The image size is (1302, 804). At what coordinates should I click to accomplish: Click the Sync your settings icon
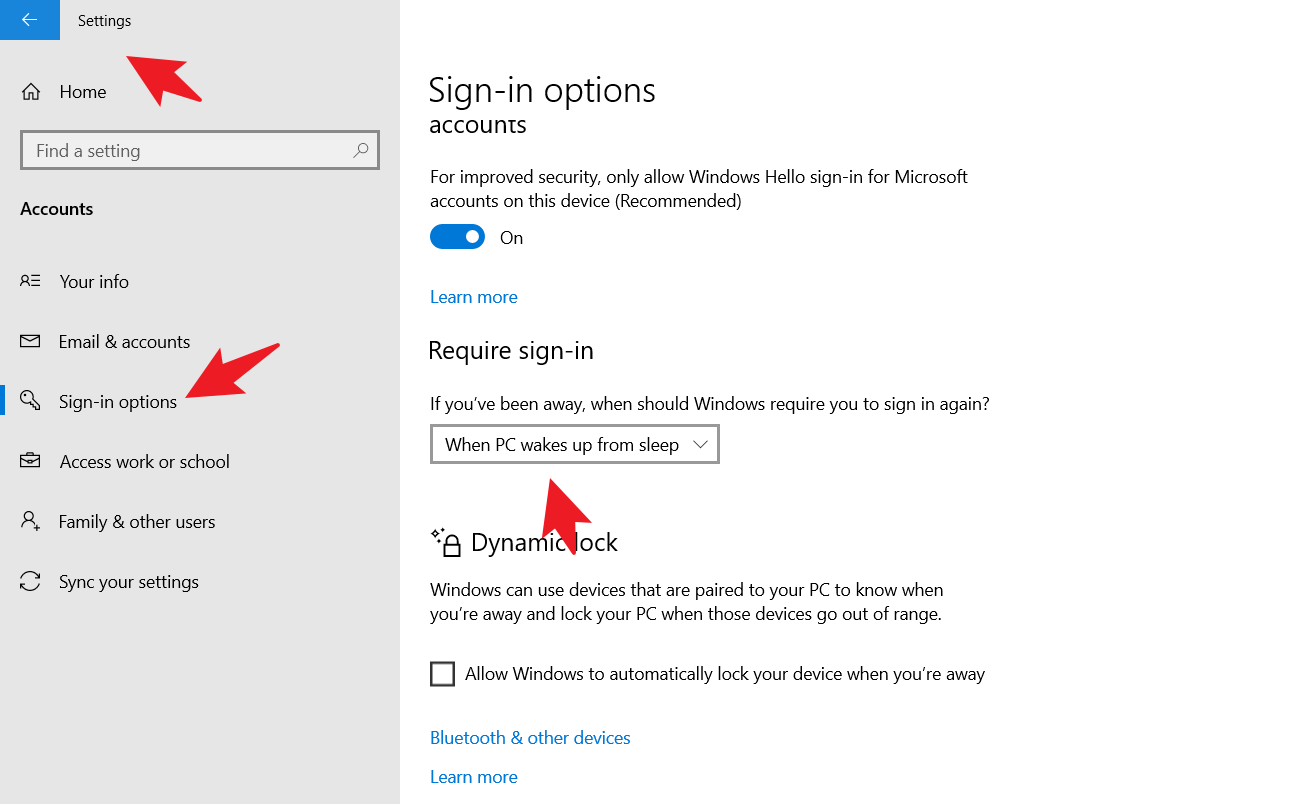tap(30, 581)
